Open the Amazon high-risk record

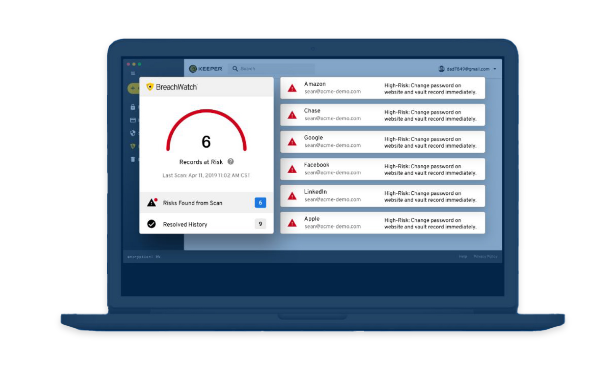click(382, 88)
